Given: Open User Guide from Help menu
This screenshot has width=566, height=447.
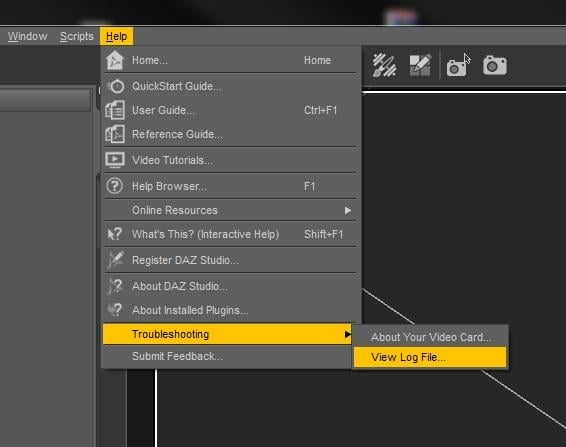Looking at the screenshot, I should (230, 110).
